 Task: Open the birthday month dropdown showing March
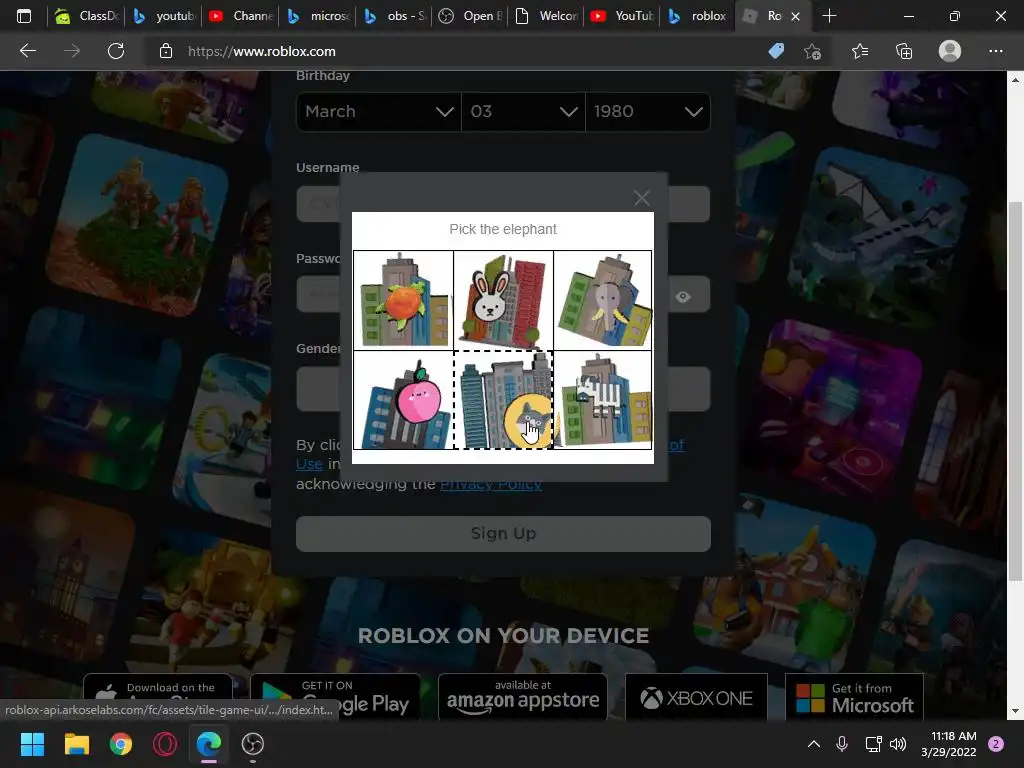pyautogui.click(x=379, y=112)
